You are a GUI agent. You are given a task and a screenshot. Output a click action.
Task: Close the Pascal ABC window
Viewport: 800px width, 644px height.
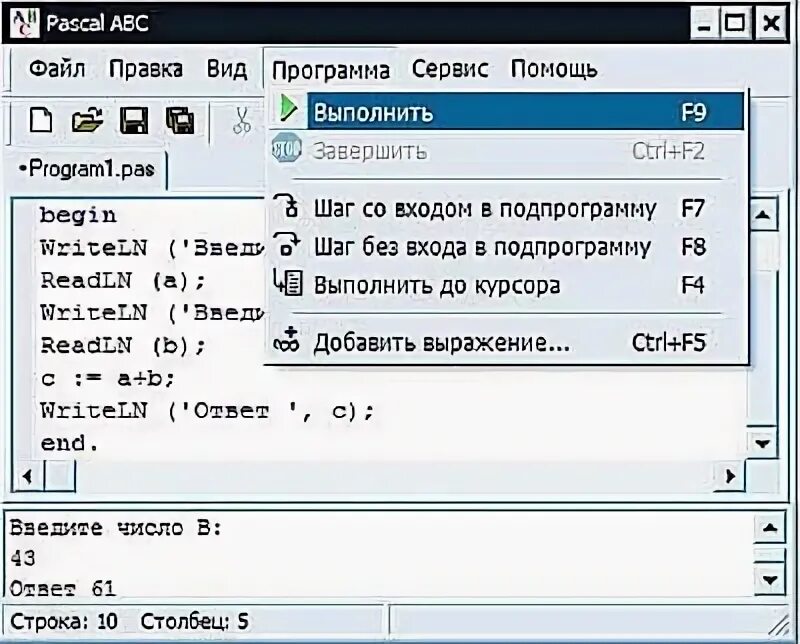(x=771, y=23)
